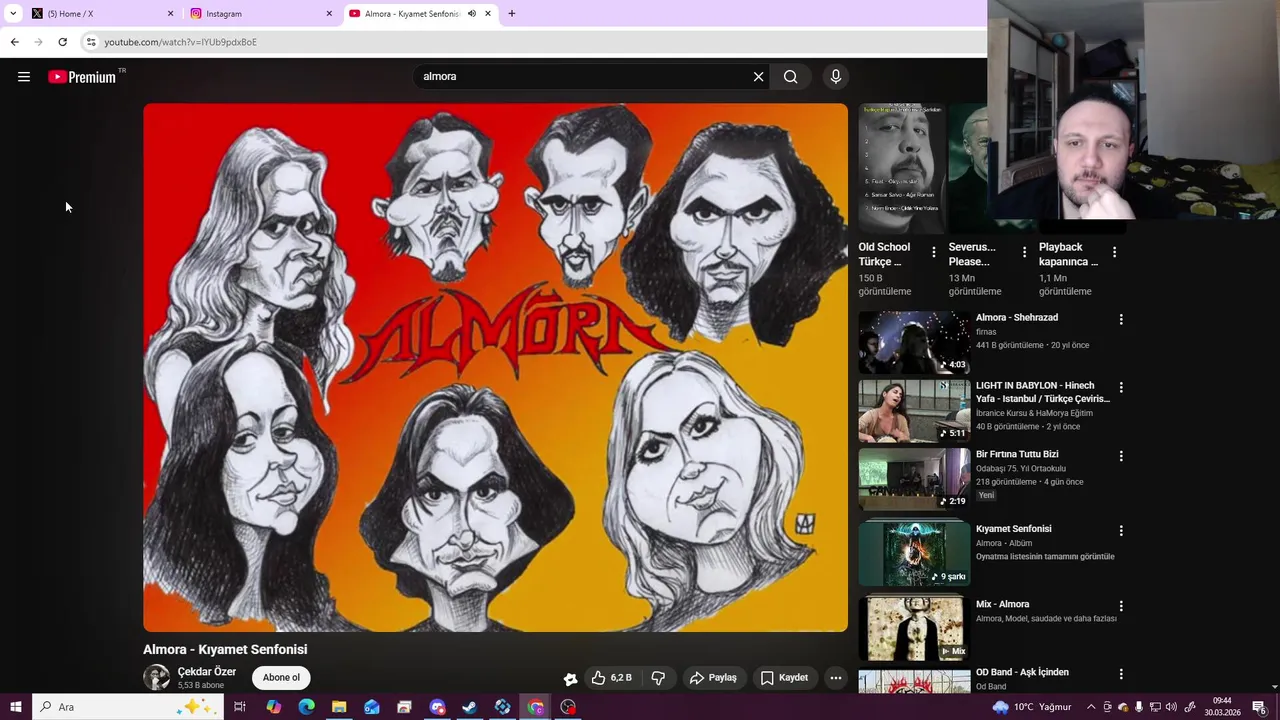The height and width of the screenshot is (720, 1280).
Task: Open File Explorer from the taskbar
Action: tap(339, 707)
